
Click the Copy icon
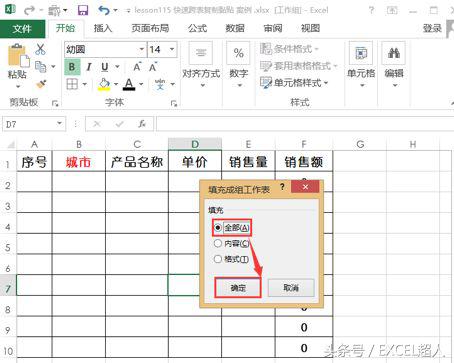(x=41, y=67)
